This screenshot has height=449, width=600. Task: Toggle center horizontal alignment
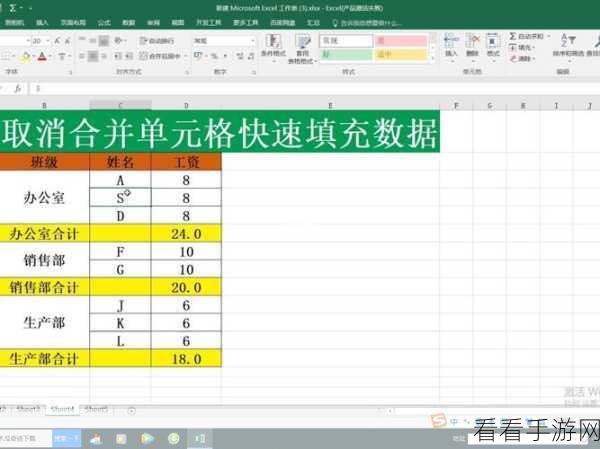93,56
